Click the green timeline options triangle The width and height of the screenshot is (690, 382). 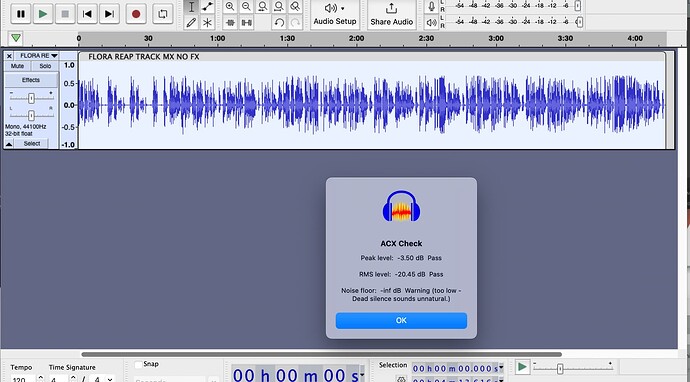point(16,38)
